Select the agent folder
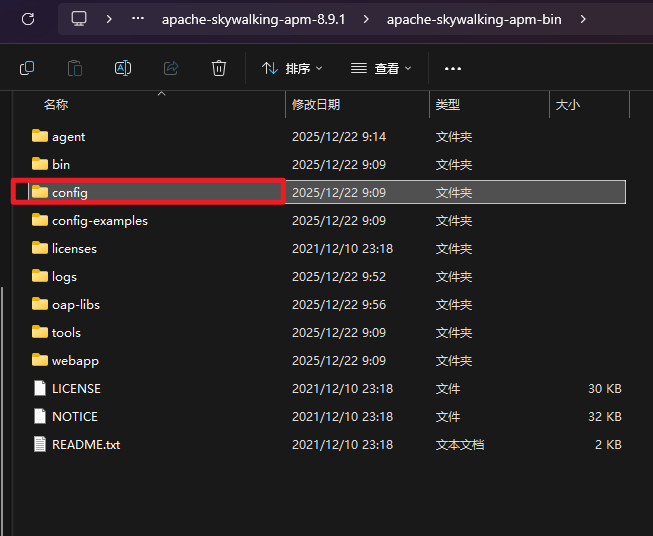This screenshot has height=536, width=653. (68, 136)
